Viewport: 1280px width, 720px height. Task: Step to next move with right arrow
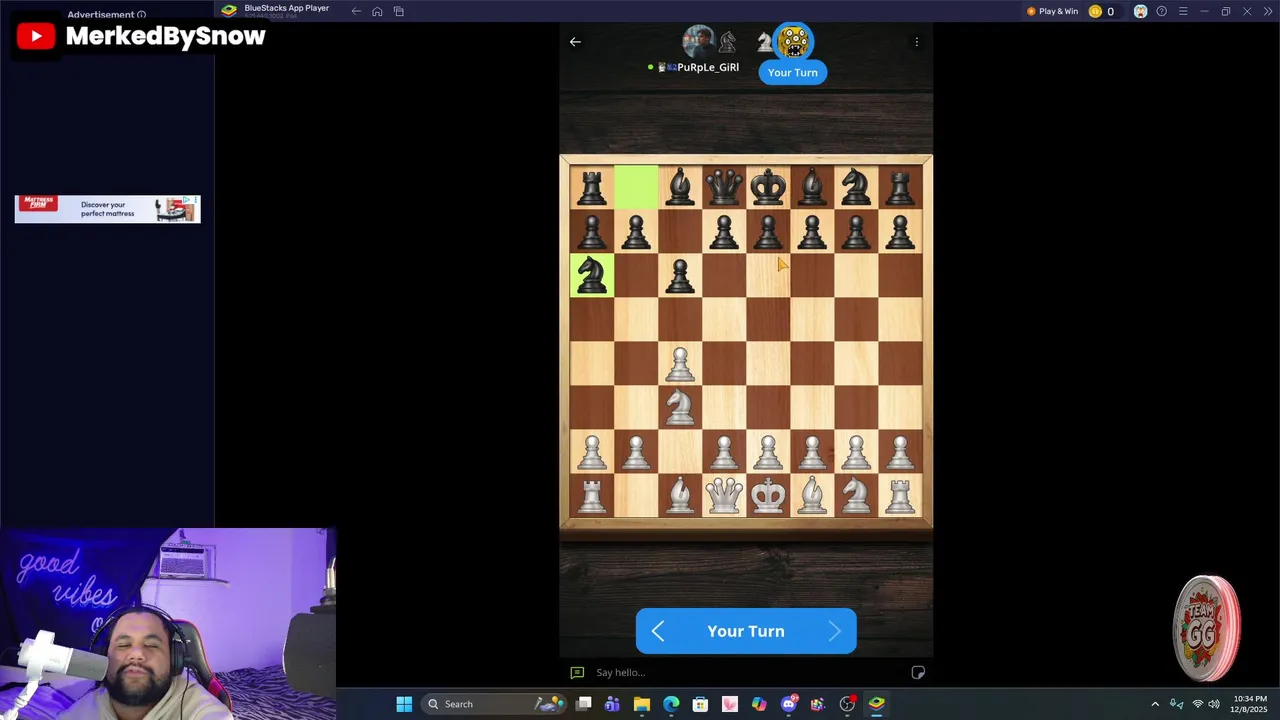pyautogui.click(x=834, y=631)
